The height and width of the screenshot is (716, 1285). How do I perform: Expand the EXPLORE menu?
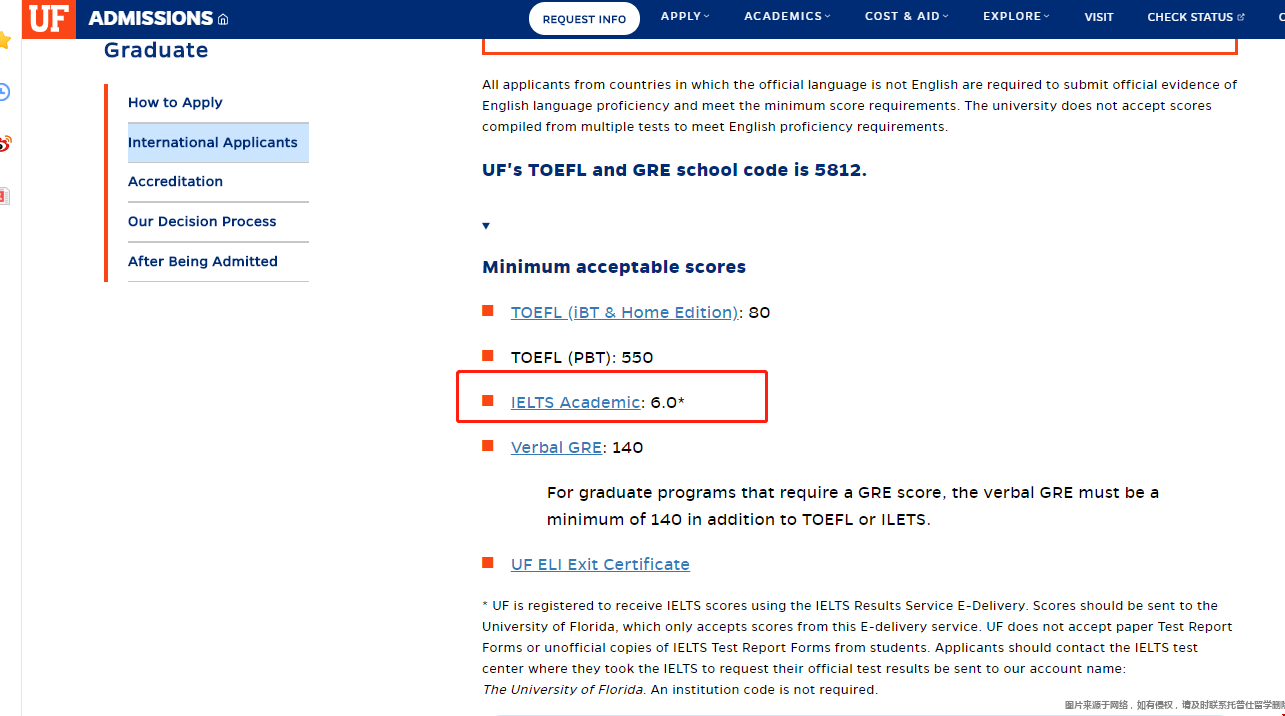point(1017,16)
